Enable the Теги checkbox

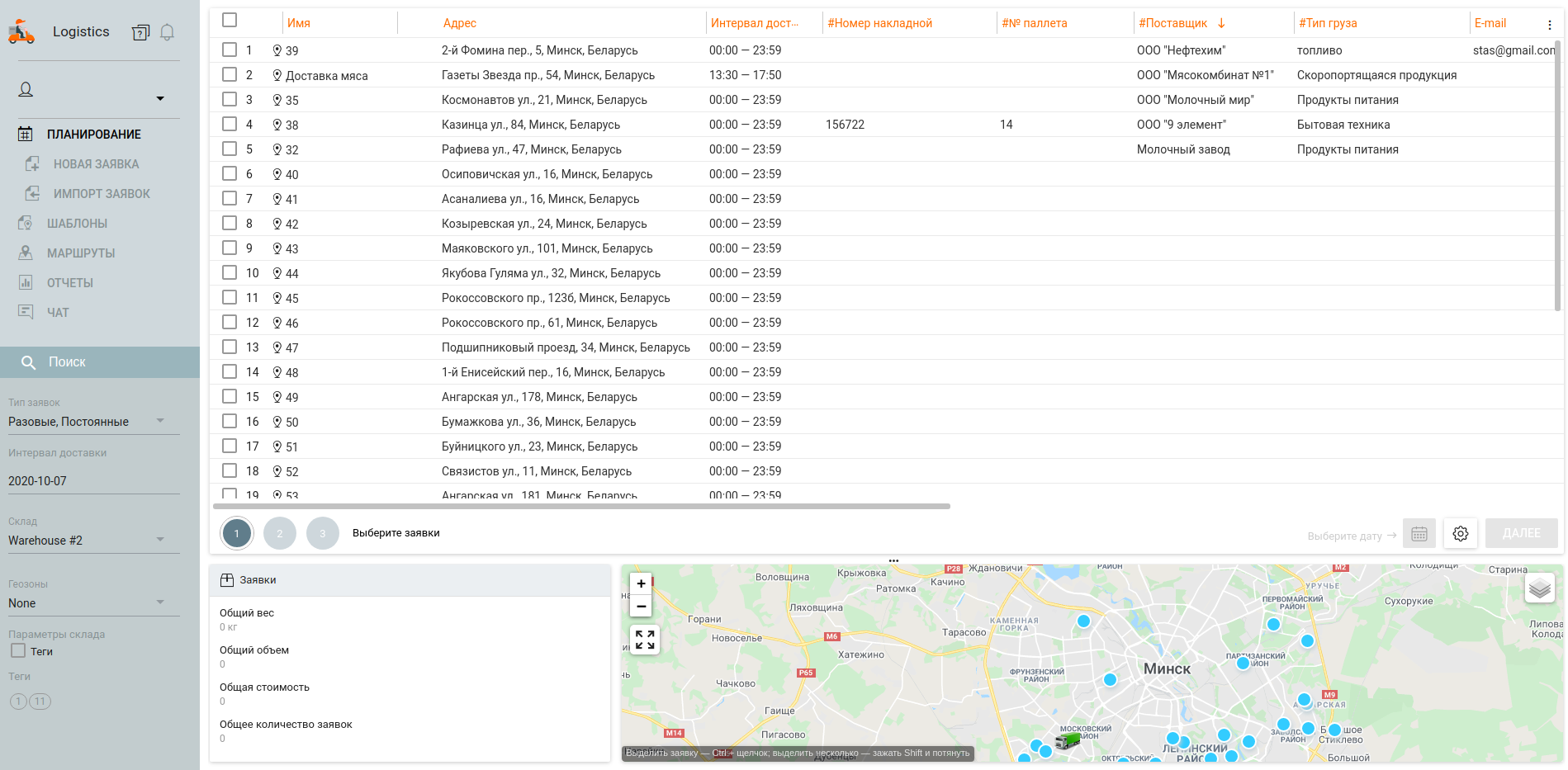click(x=18, y=651)
